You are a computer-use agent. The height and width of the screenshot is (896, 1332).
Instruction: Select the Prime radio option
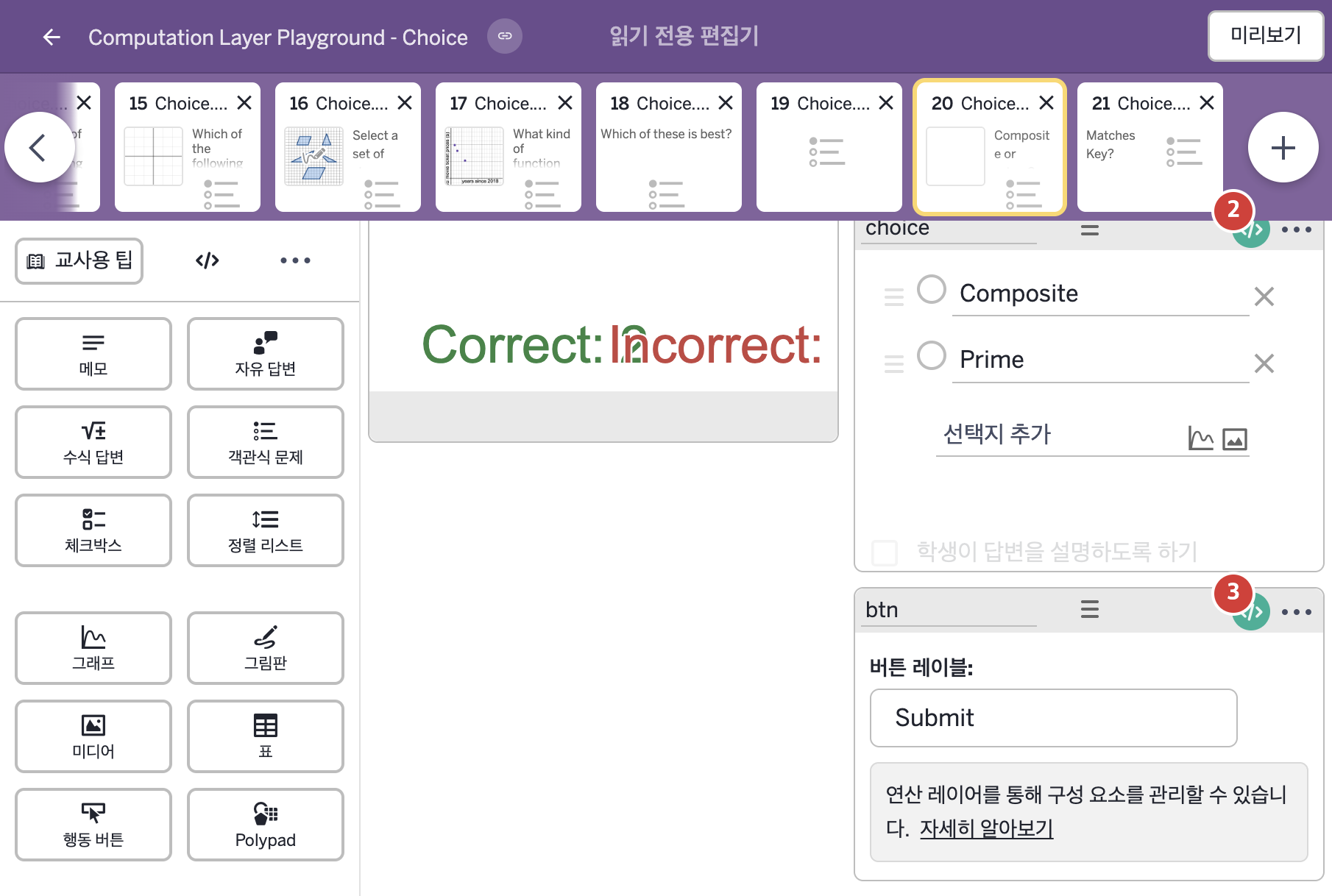932,355
